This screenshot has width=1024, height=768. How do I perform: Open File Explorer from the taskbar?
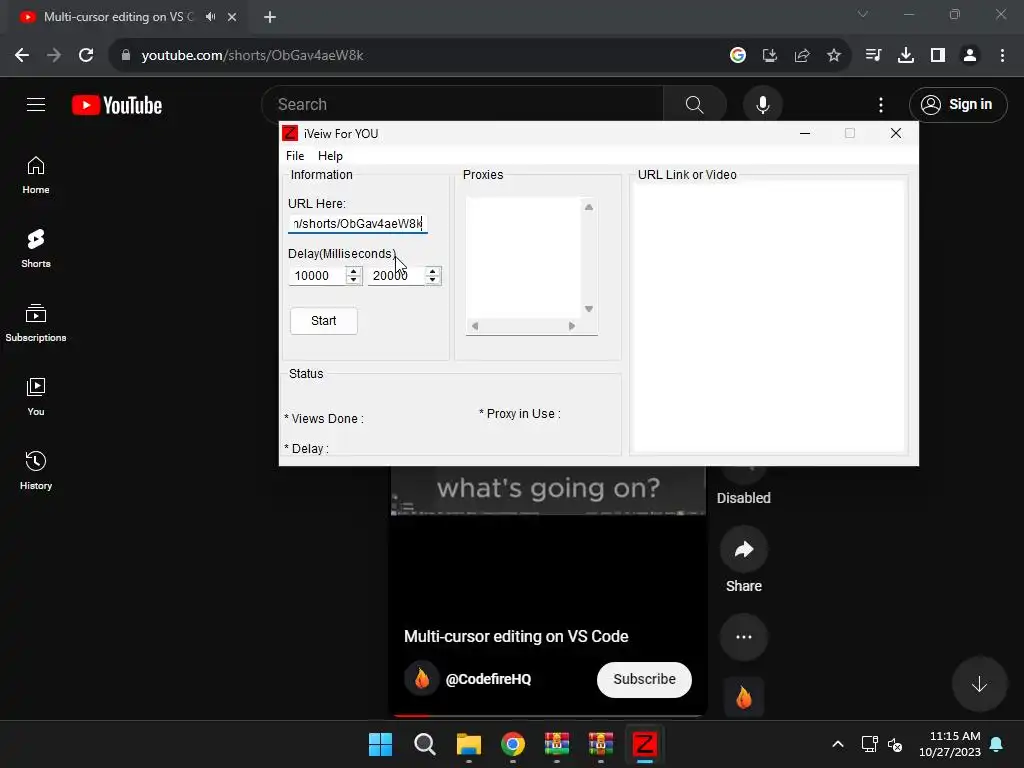pos(469,744)
